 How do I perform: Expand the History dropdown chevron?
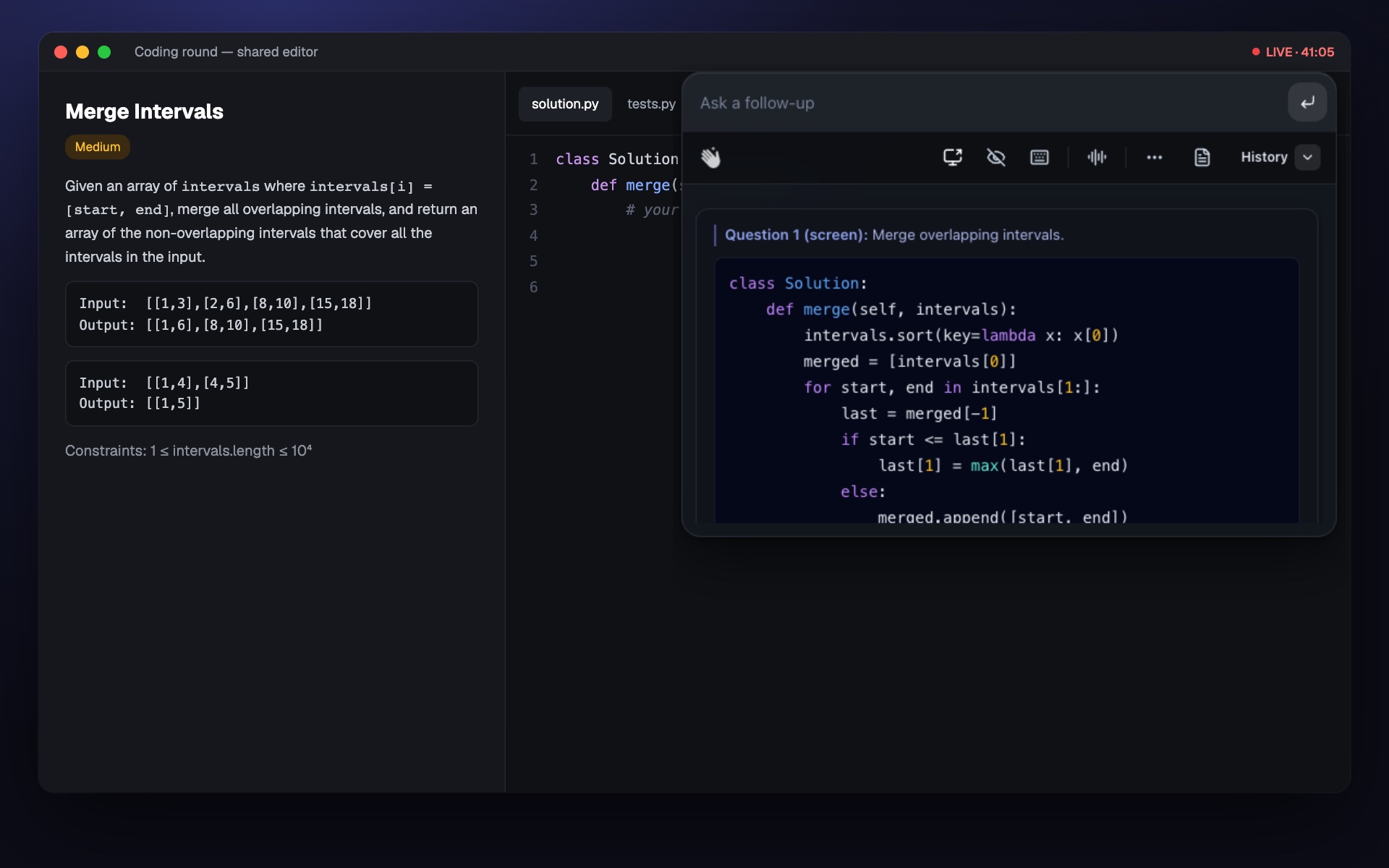click(x=1307, y=157)
